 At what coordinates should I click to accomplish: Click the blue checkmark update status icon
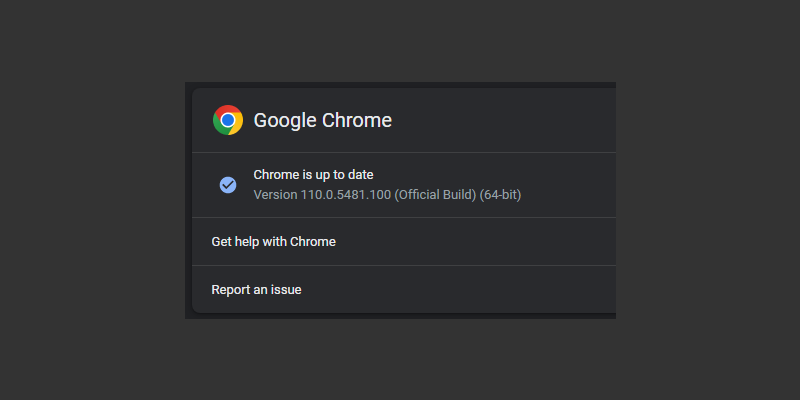228,185
